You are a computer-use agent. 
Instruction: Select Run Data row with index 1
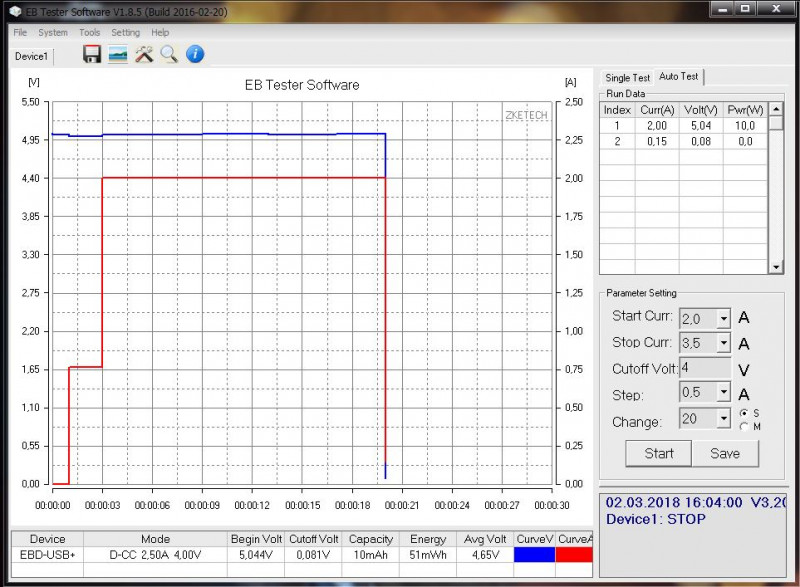tap(684, 125)
